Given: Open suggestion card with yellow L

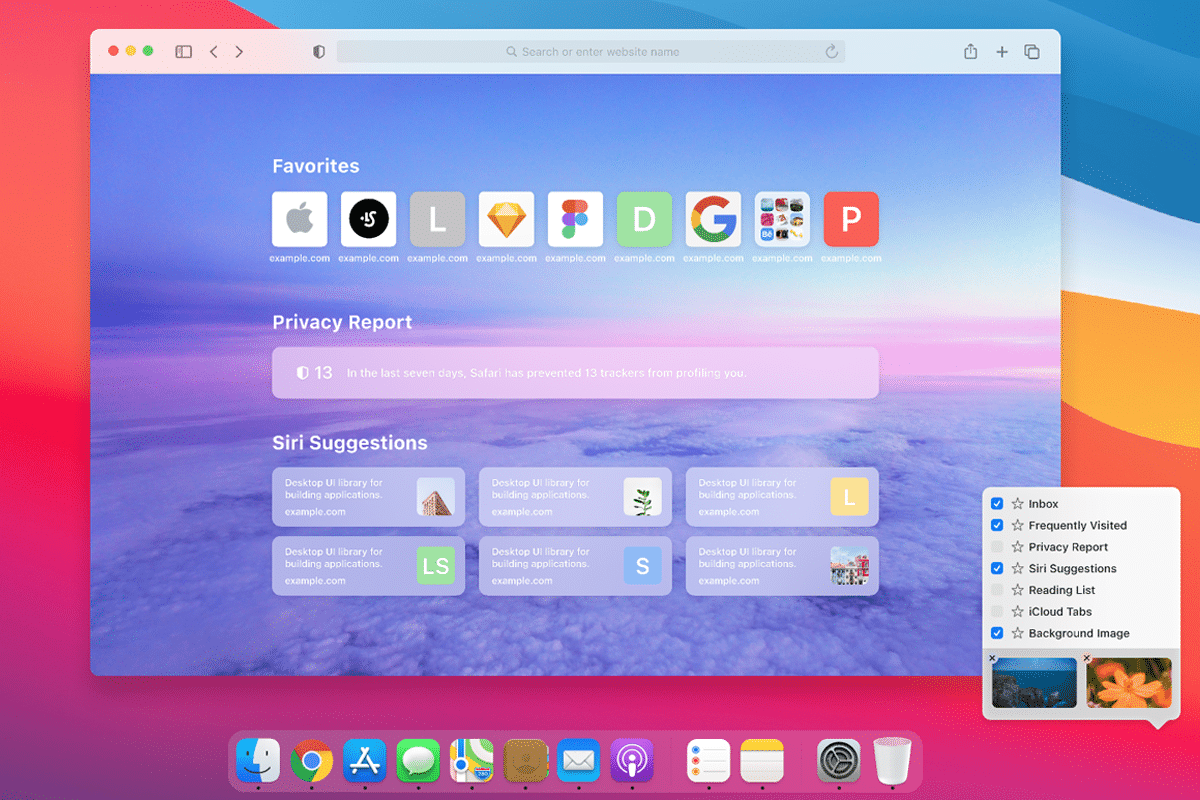Looking at the screenshot, I should 782,497.
